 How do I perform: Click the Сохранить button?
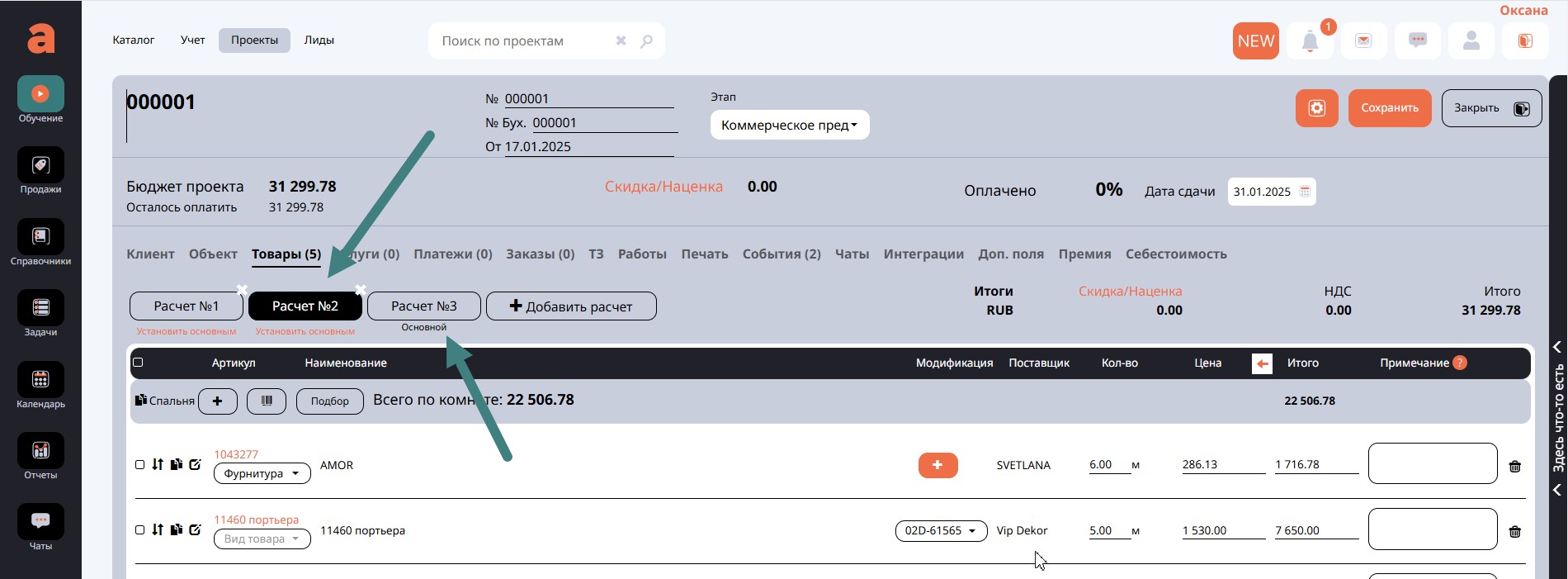coord(1389,108)
